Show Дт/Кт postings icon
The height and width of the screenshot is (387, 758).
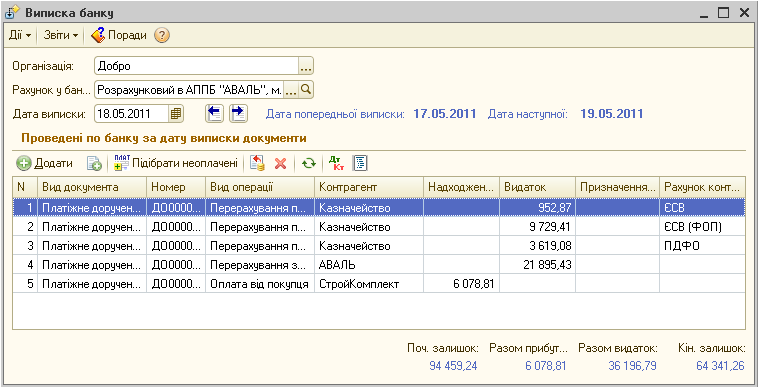tap(335, 163)
